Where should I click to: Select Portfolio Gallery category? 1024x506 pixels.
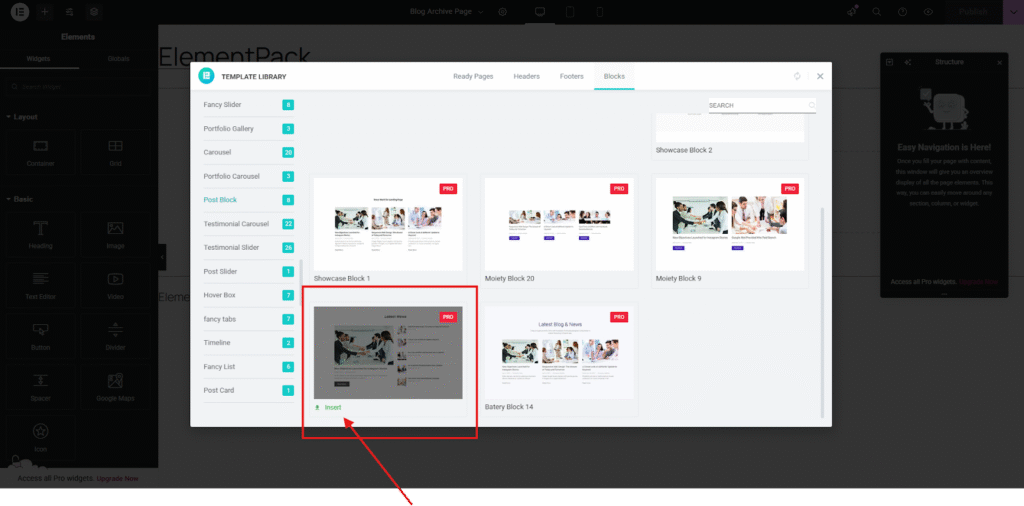248,129
